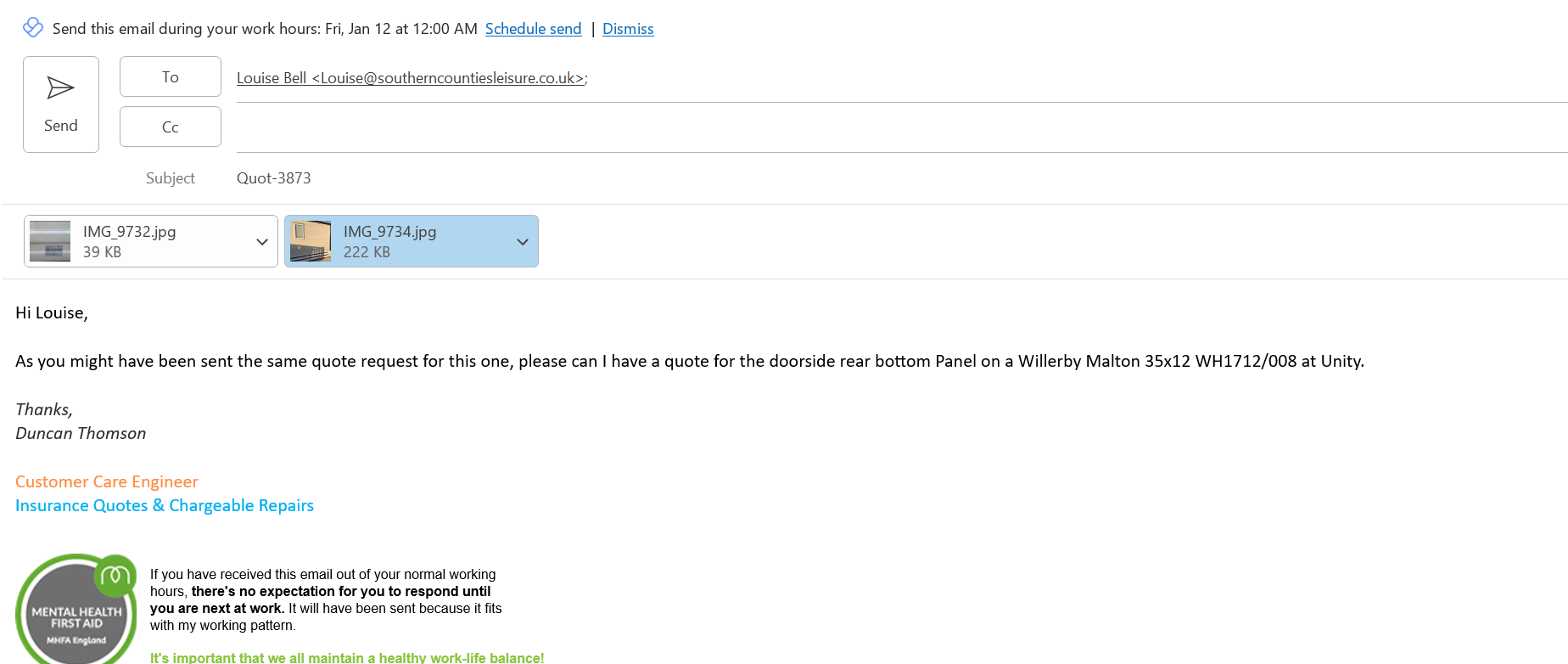The width and height of the screenshot is (1568, 664).
Task: Expand the IMG_9734.jpg attachment dropdown arrow
Action: (523, 242)
